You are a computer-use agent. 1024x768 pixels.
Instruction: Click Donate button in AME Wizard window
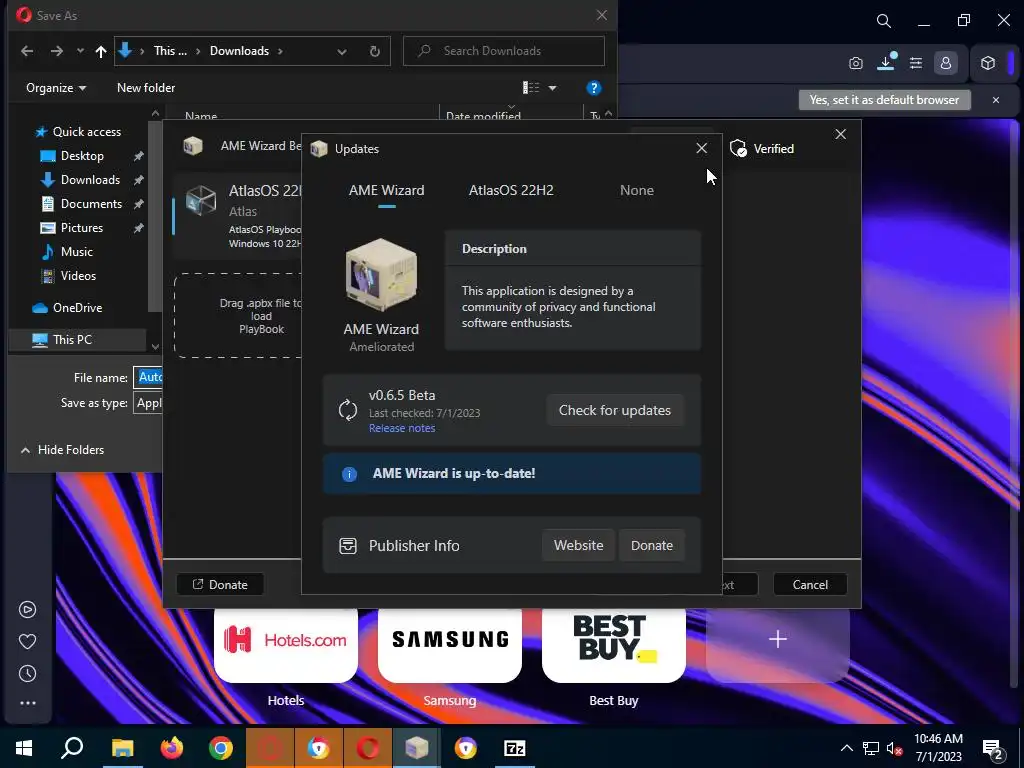(220, 584)
